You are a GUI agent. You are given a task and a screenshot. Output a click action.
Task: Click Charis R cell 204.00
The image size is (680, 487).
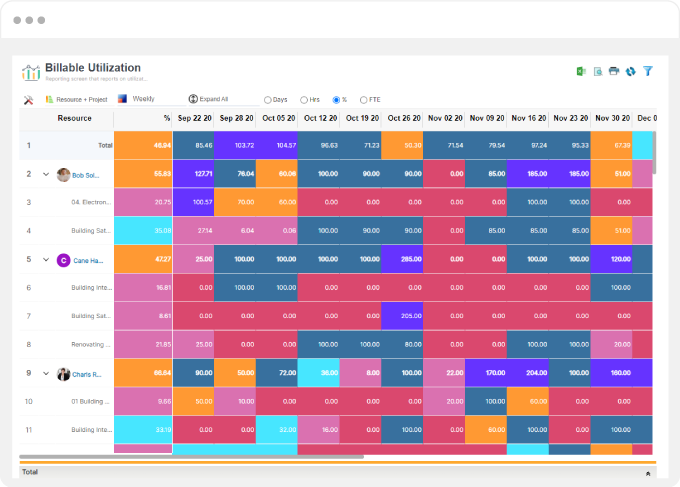pyautogui.click(x=528, y=373)
